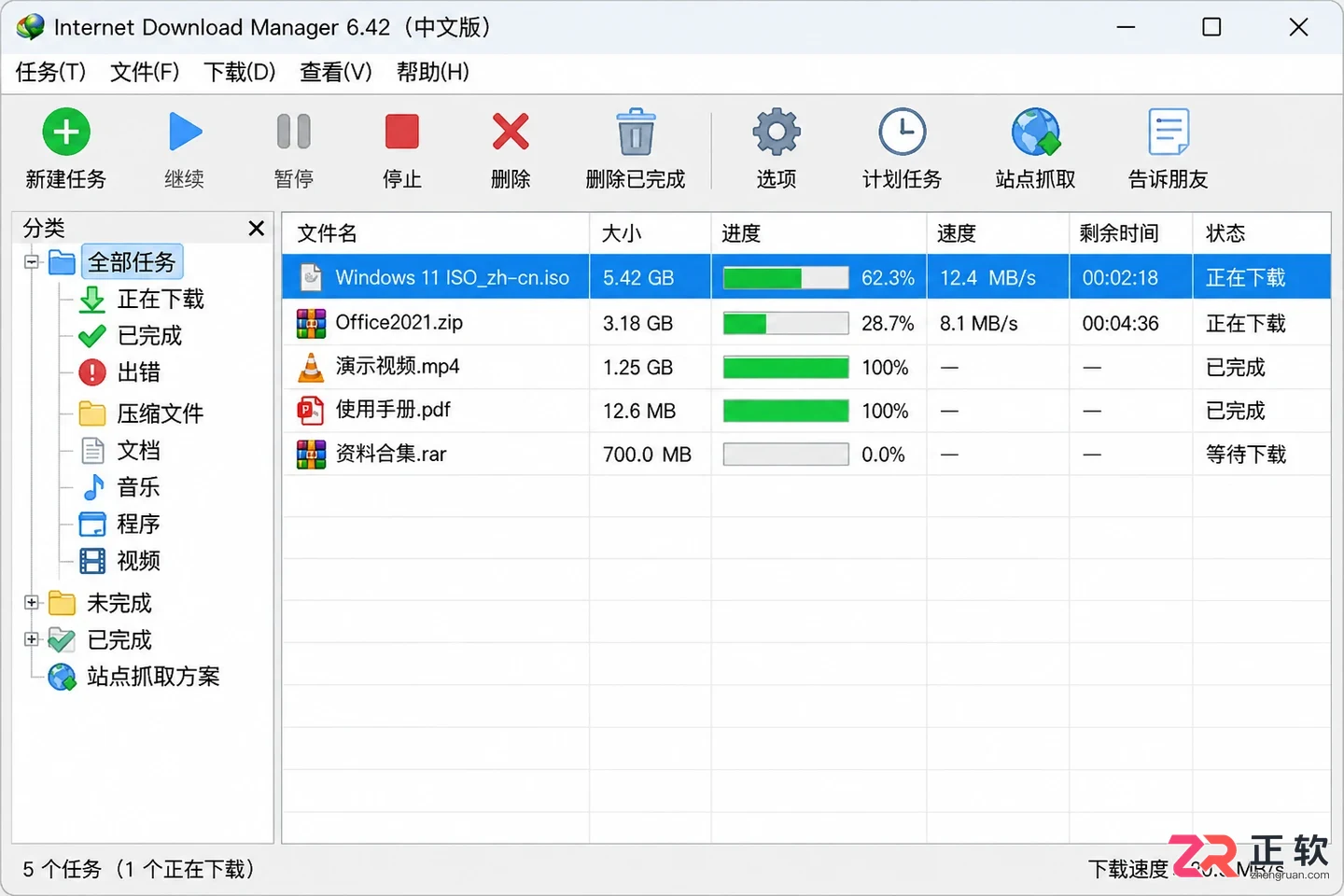Open the 查看(V) menu
Screen dimensions: 1344x896
pyautogui.click(x=336, y=72)
